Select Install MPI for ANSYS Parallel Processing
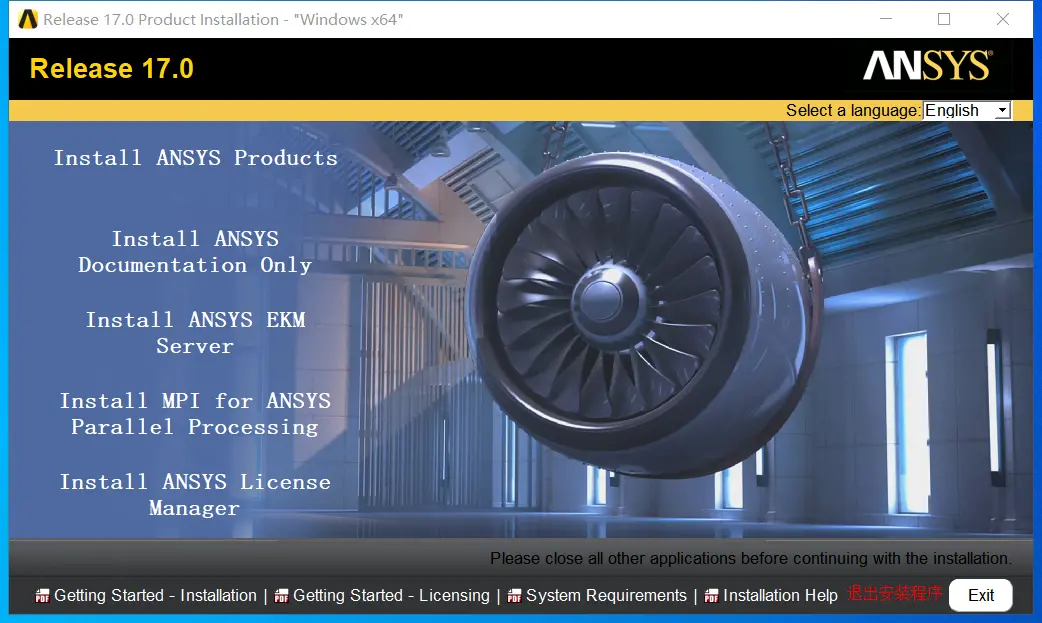 (x=195, y=414)
